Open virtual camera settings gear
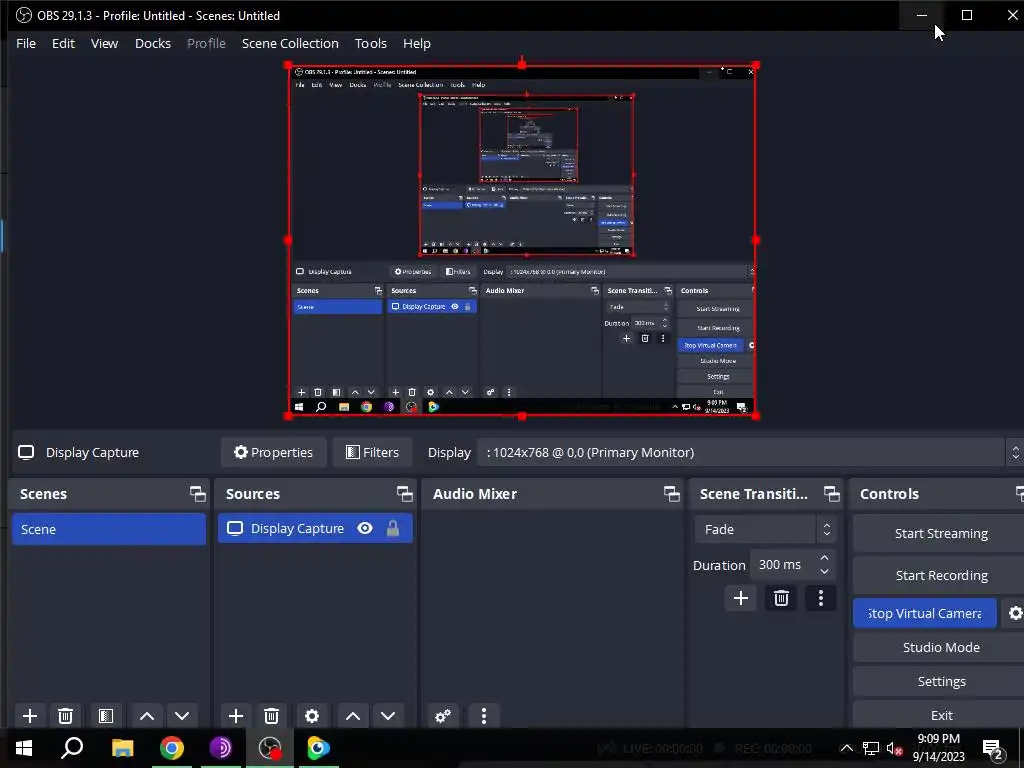 (x=1014, y=613)
